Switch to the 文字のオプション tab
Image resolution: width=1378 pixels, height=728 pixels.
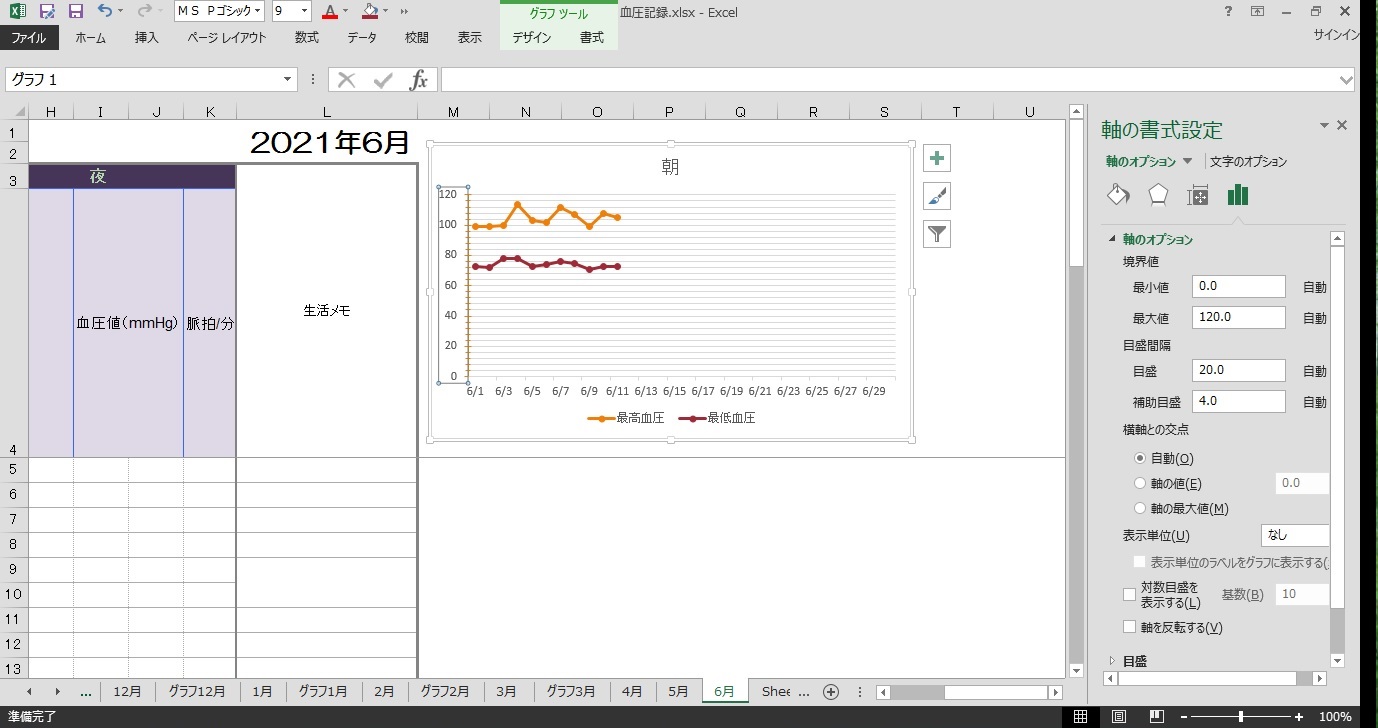[1248, 161]
